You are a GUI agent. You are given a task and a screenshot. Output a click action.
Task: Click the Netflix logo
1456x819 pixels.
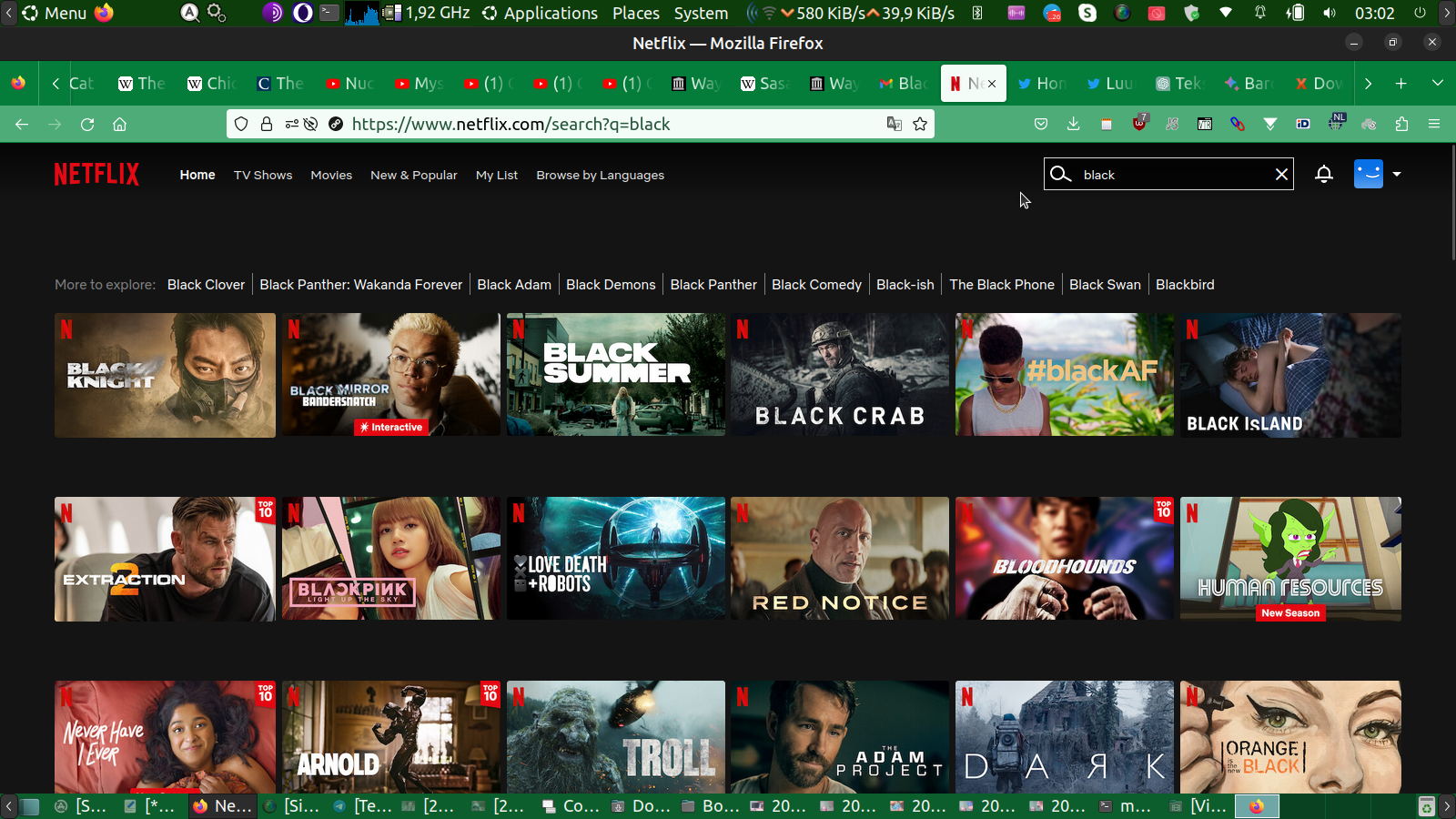[x=96, y=174]
